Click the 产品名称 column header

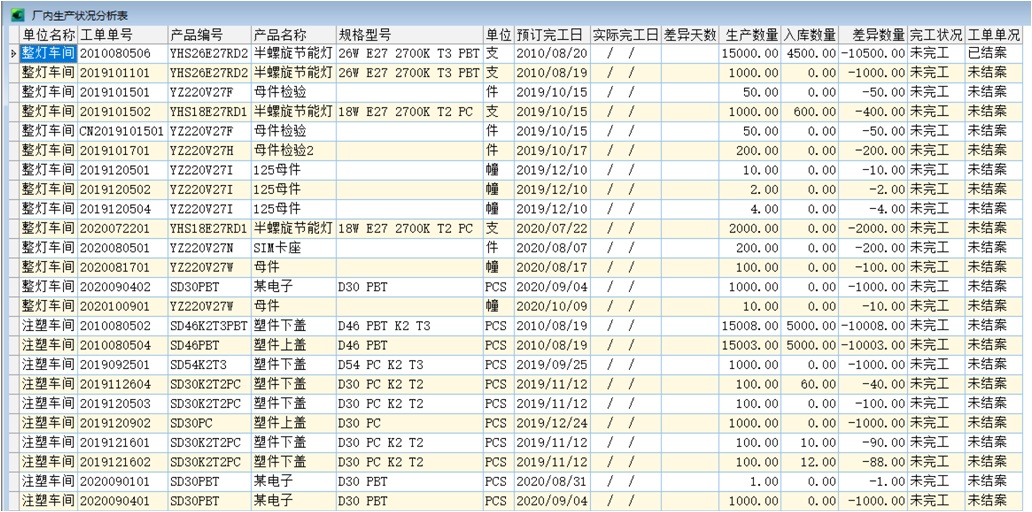point(293,35)
